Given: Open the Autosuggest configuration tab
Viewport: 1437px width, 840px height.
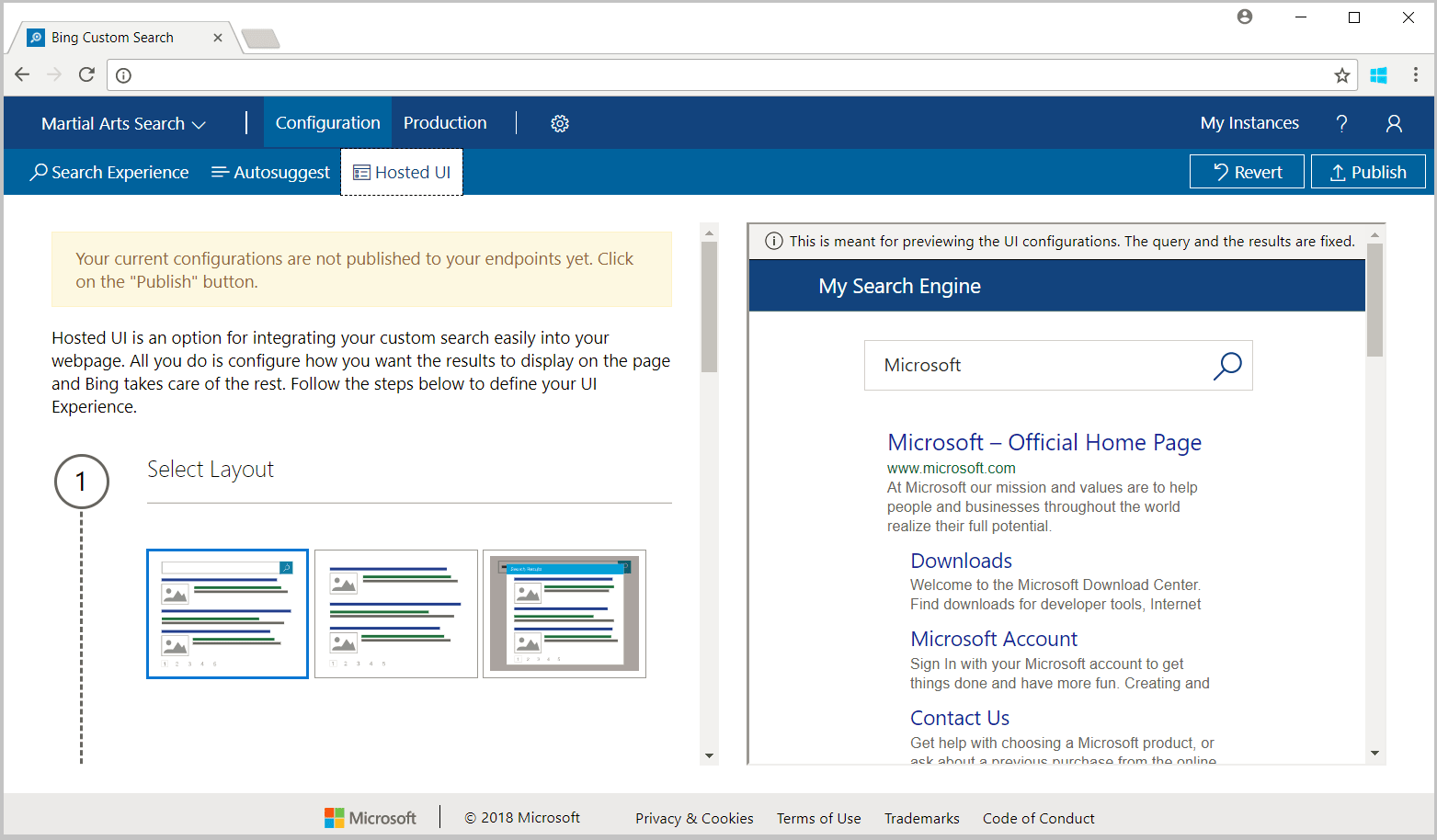Looking at the screenshot, I should point(270,172).
